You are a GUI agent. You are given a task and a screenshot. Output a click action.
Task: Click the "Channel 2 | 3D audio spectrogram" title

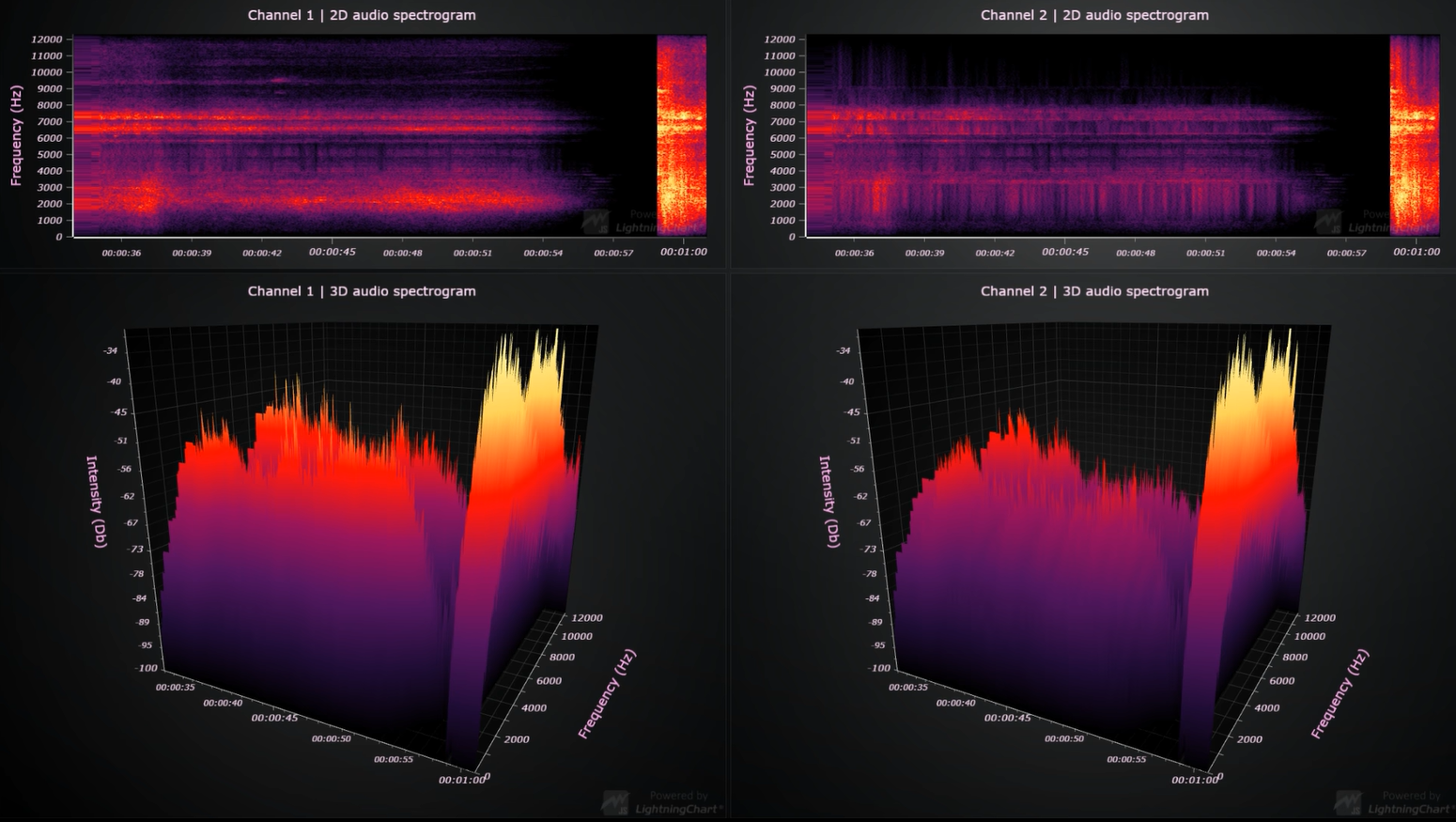click(1094, 291)
